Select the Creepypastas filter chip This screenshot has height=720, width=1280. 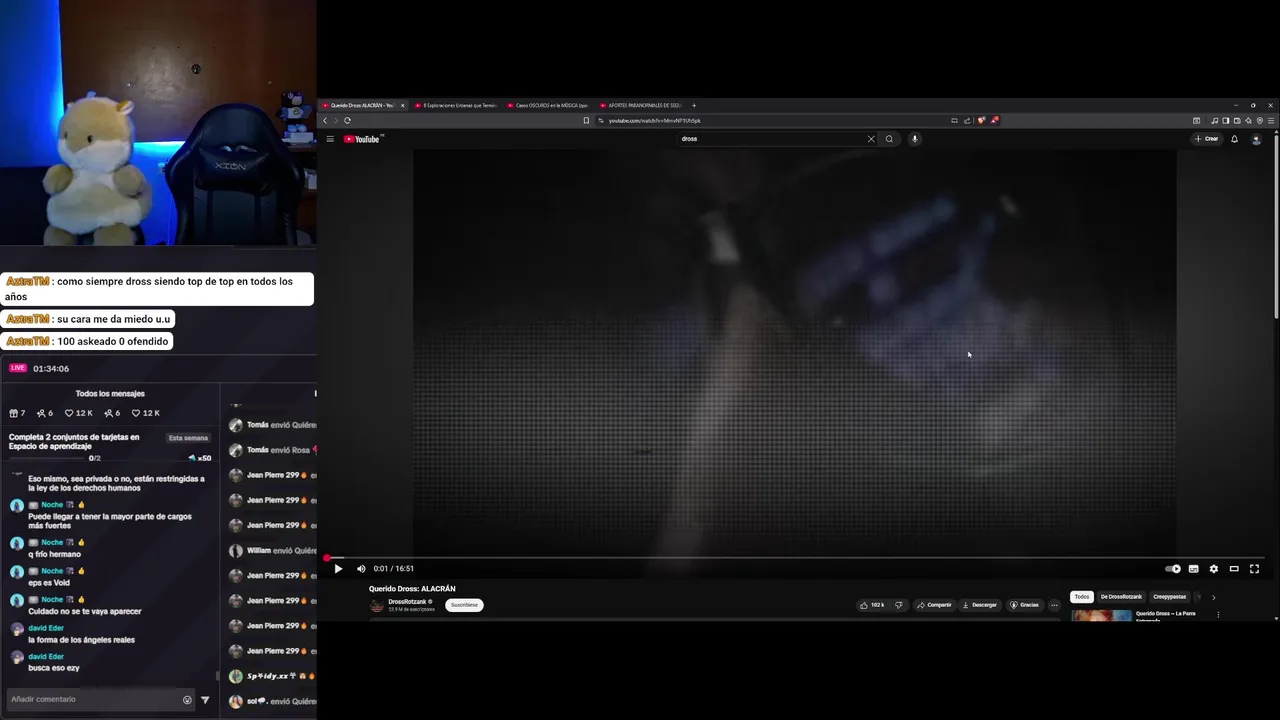point(1169,597)
